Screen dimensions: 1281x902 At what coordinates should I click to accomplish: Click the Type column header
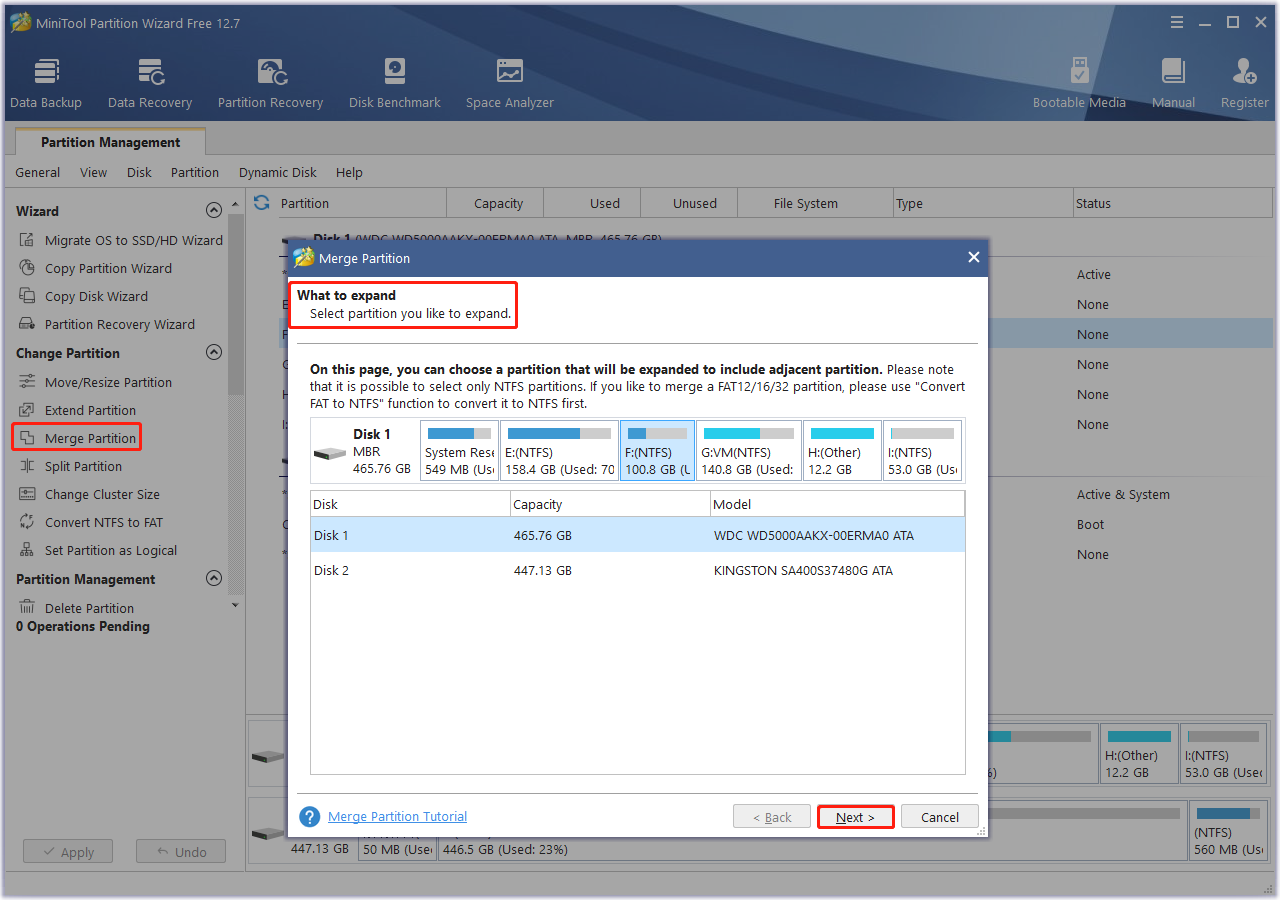(982, 203)
